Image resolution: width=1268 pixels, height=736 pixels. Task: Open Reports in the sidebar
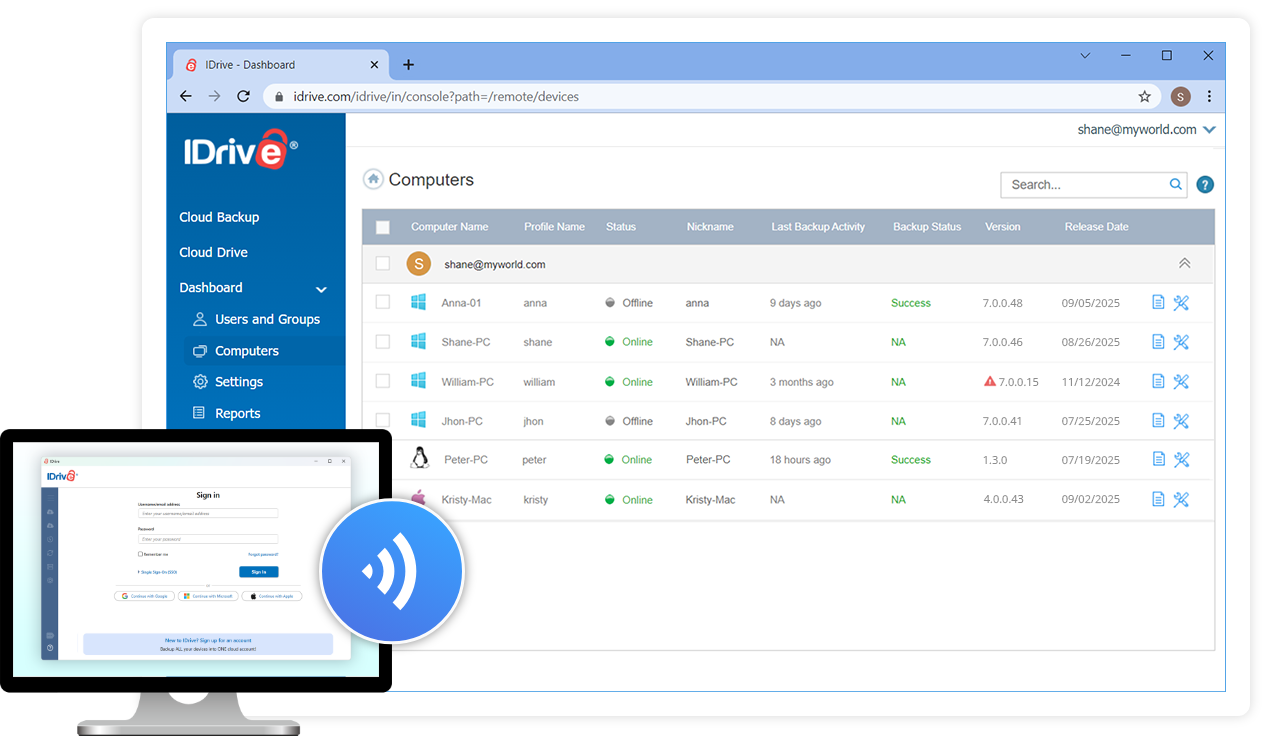(227, 413)
